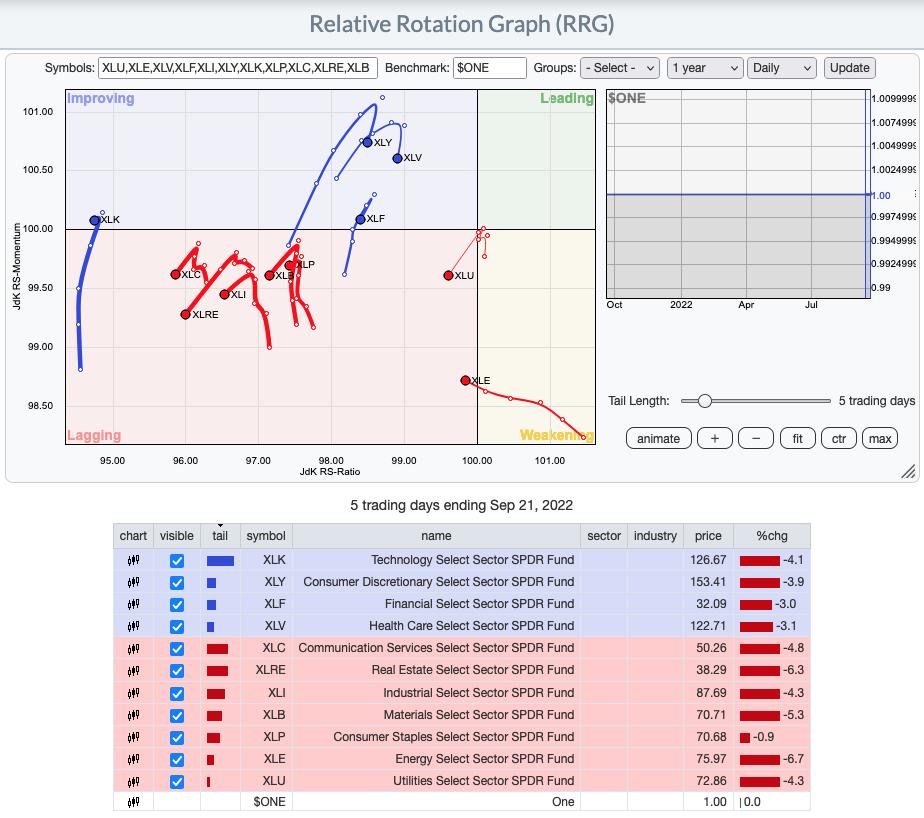The width and height of the screenshot is (924, 818).
Task: Select Technology Select Sector SPDR Fund name
Action: (x=472, y=560)
